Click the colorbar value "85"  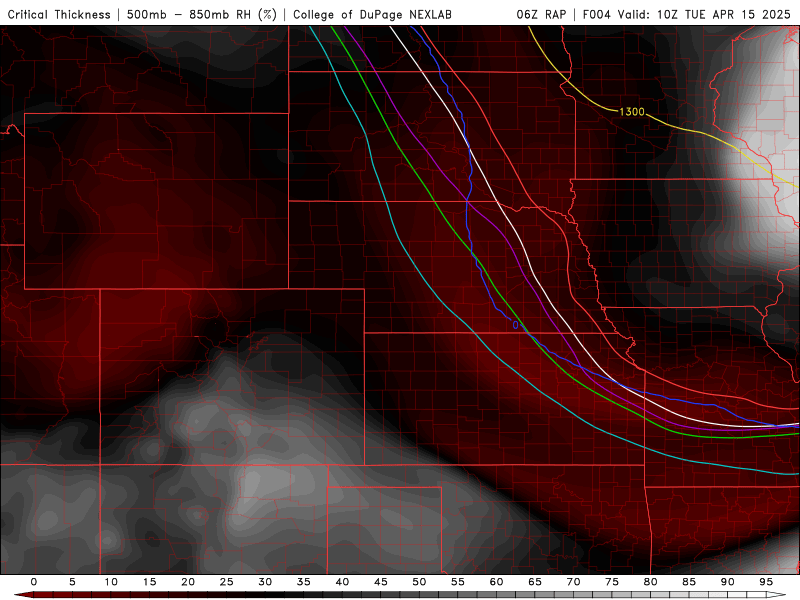689,582
